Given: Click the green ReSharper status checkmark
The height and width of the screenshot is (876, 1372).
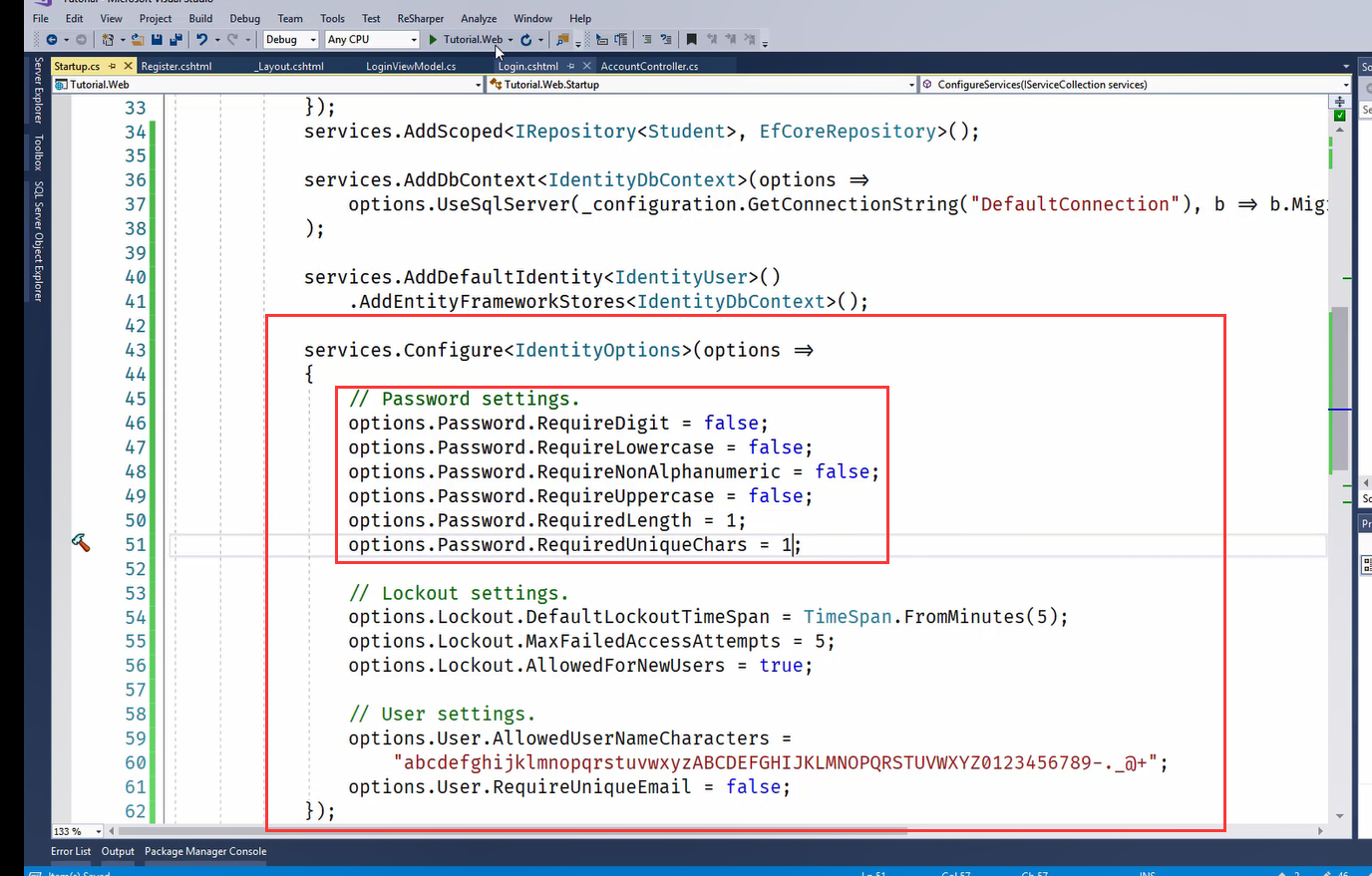Looking at the screenshot, I should 1339,116.
